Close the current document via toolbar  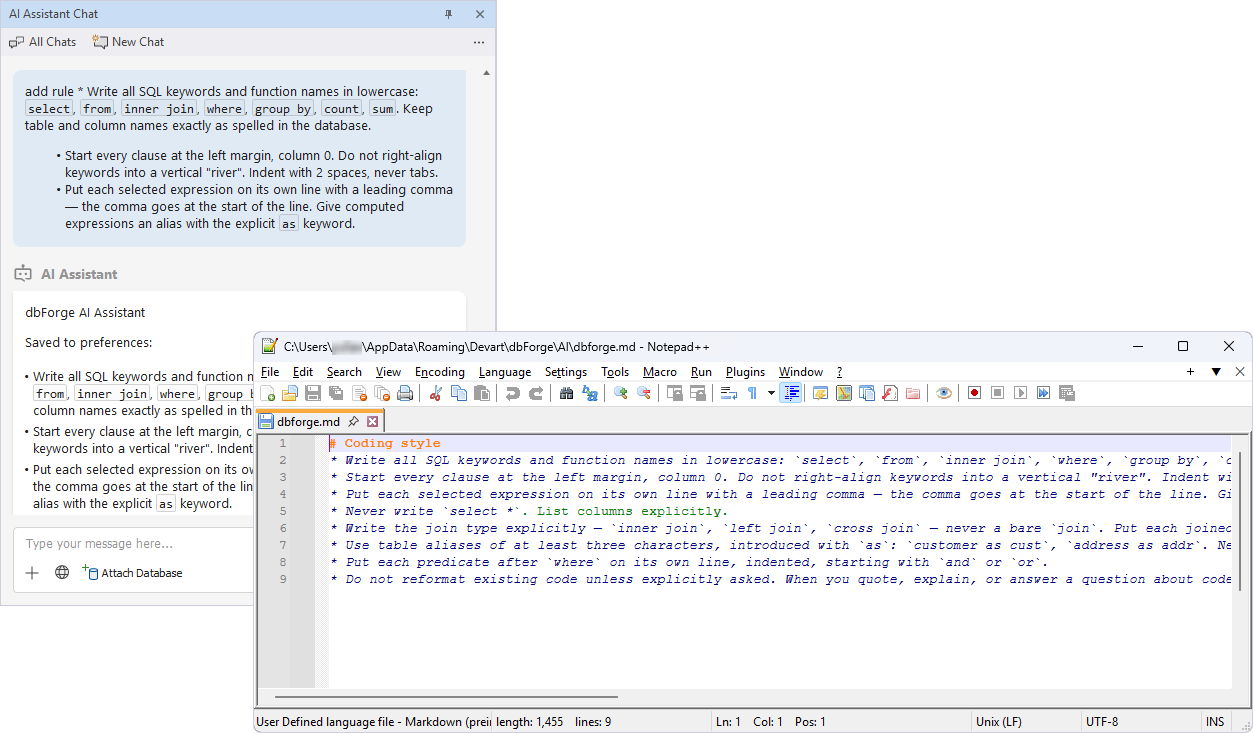pyautogui.click(x=359, y=393)
